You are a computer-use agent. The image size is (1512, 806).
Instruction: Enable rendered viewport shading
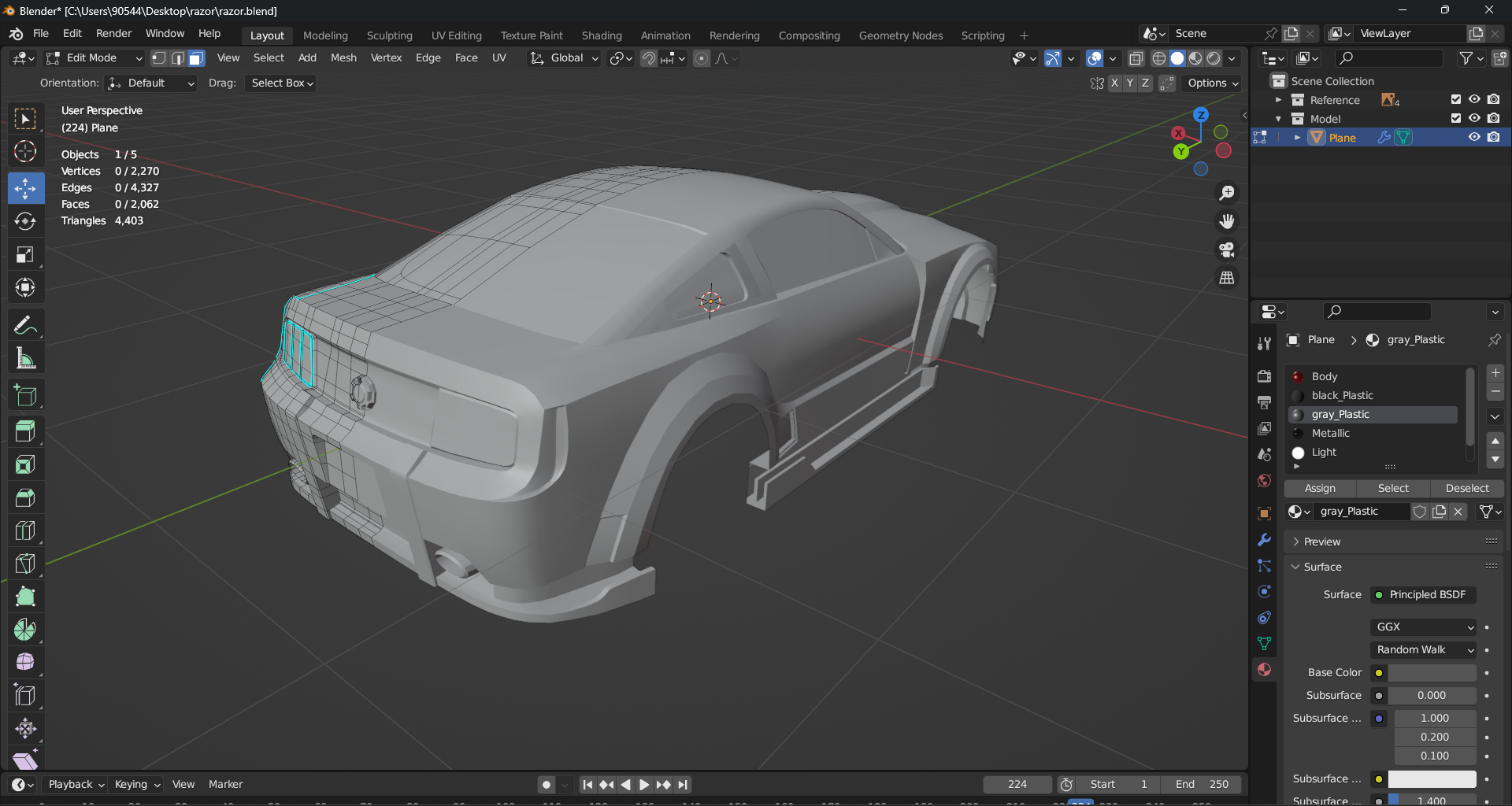1214,58
